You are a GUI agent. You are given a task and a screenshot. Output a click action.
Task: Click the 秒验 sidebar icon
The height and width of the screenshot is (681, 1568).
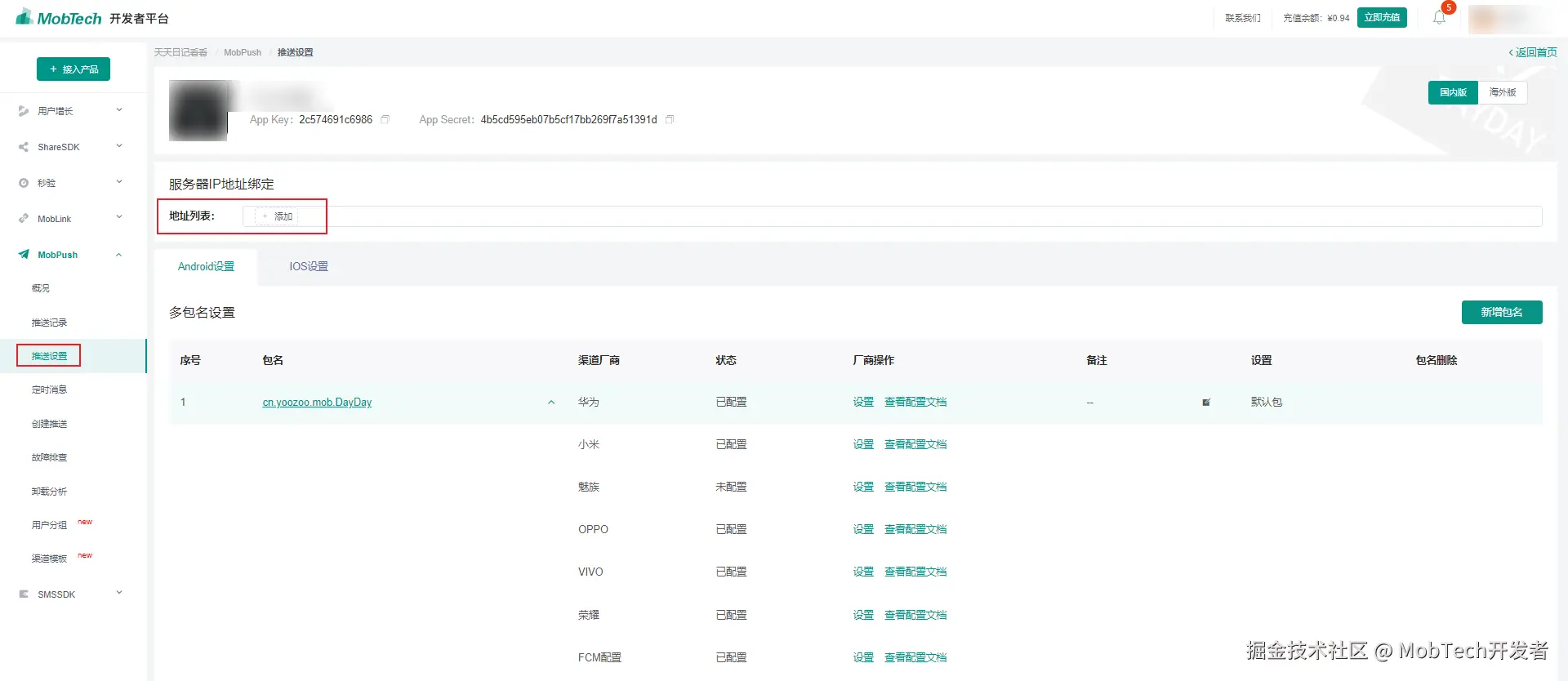click(x=24, y=183)
